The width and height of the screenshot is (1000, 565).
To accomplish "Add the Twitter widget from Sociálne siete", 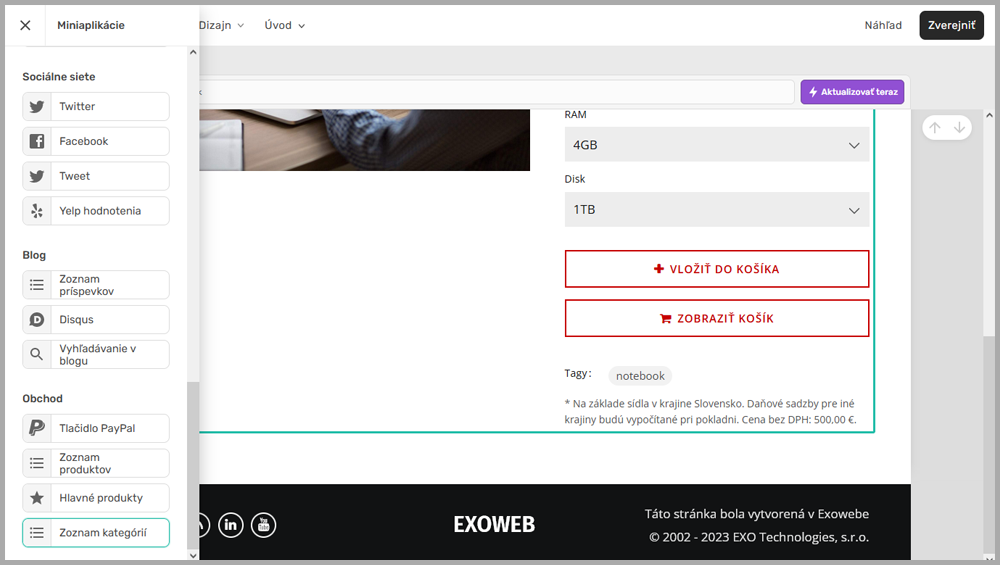I will click(96, 107).
